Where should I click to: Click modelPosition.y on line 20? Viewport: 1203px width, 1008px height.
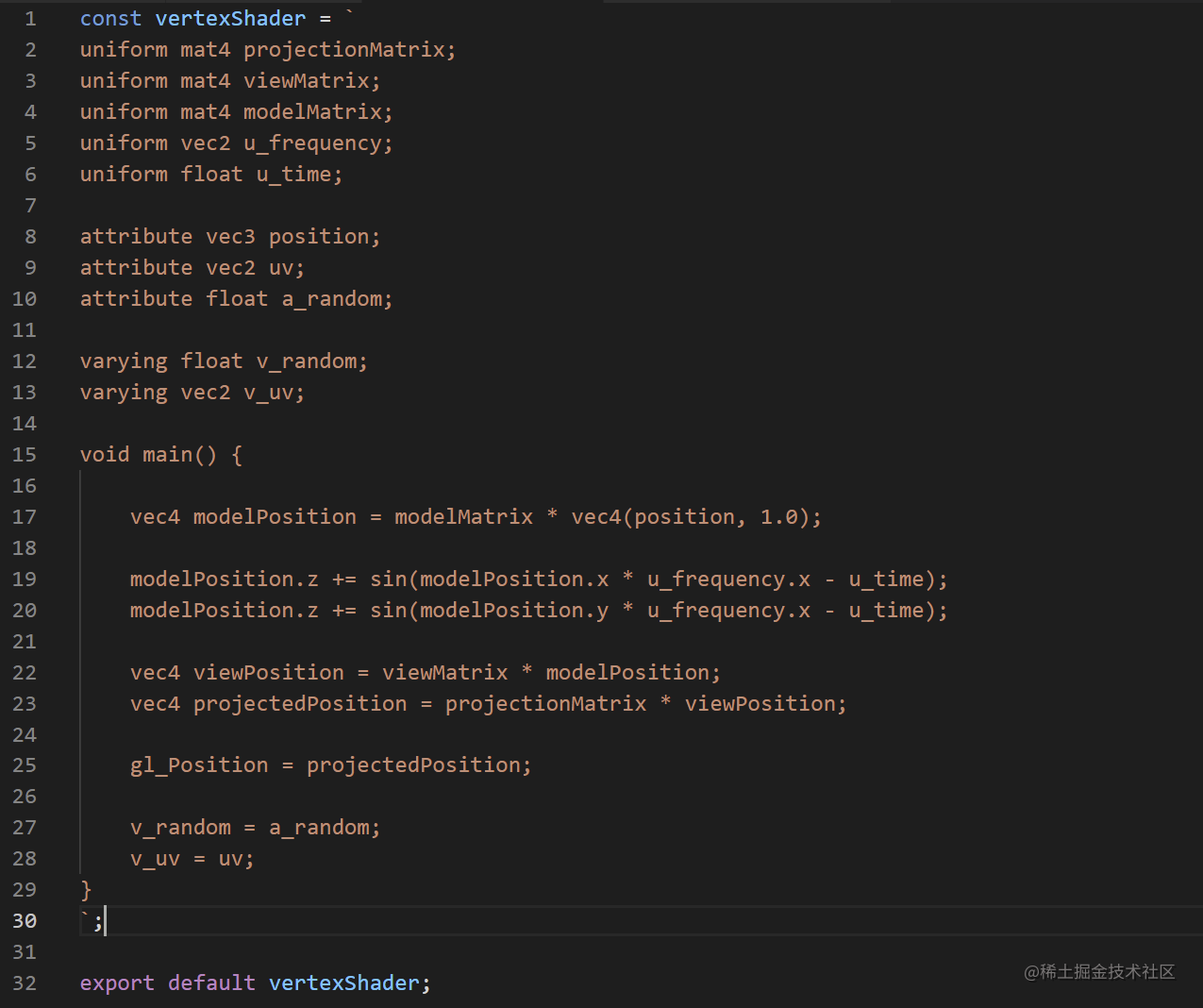coord(514,611)
